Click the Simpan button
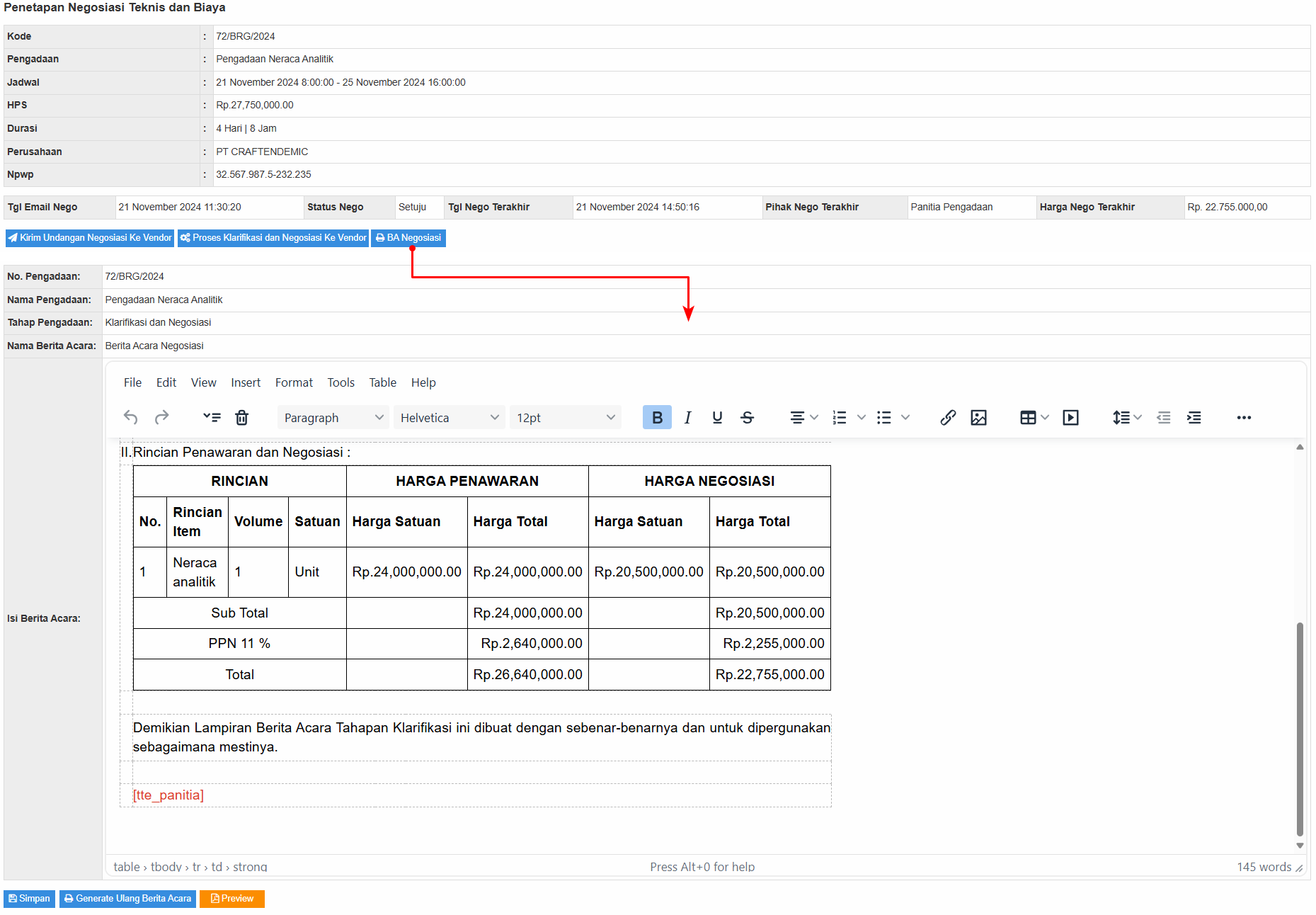 (x=30, y=898)
